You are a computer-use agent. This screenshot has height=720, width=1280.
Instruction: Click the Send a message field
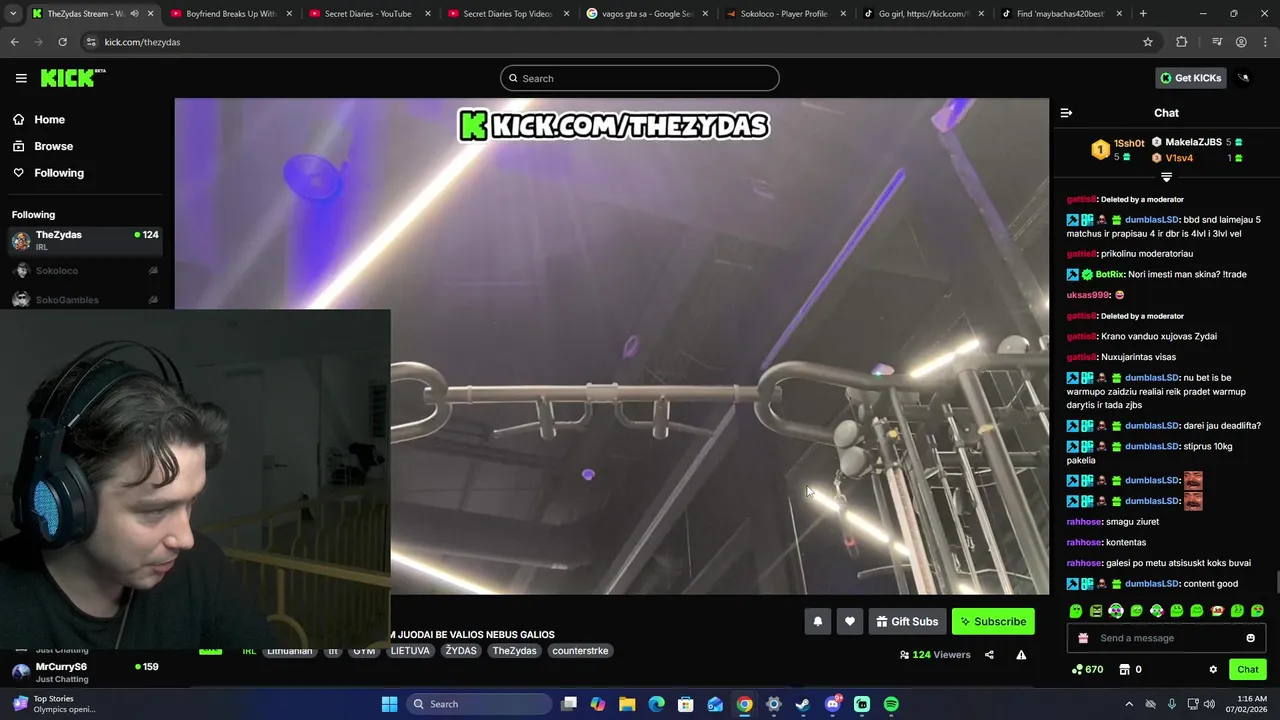tap(1166, 638)
